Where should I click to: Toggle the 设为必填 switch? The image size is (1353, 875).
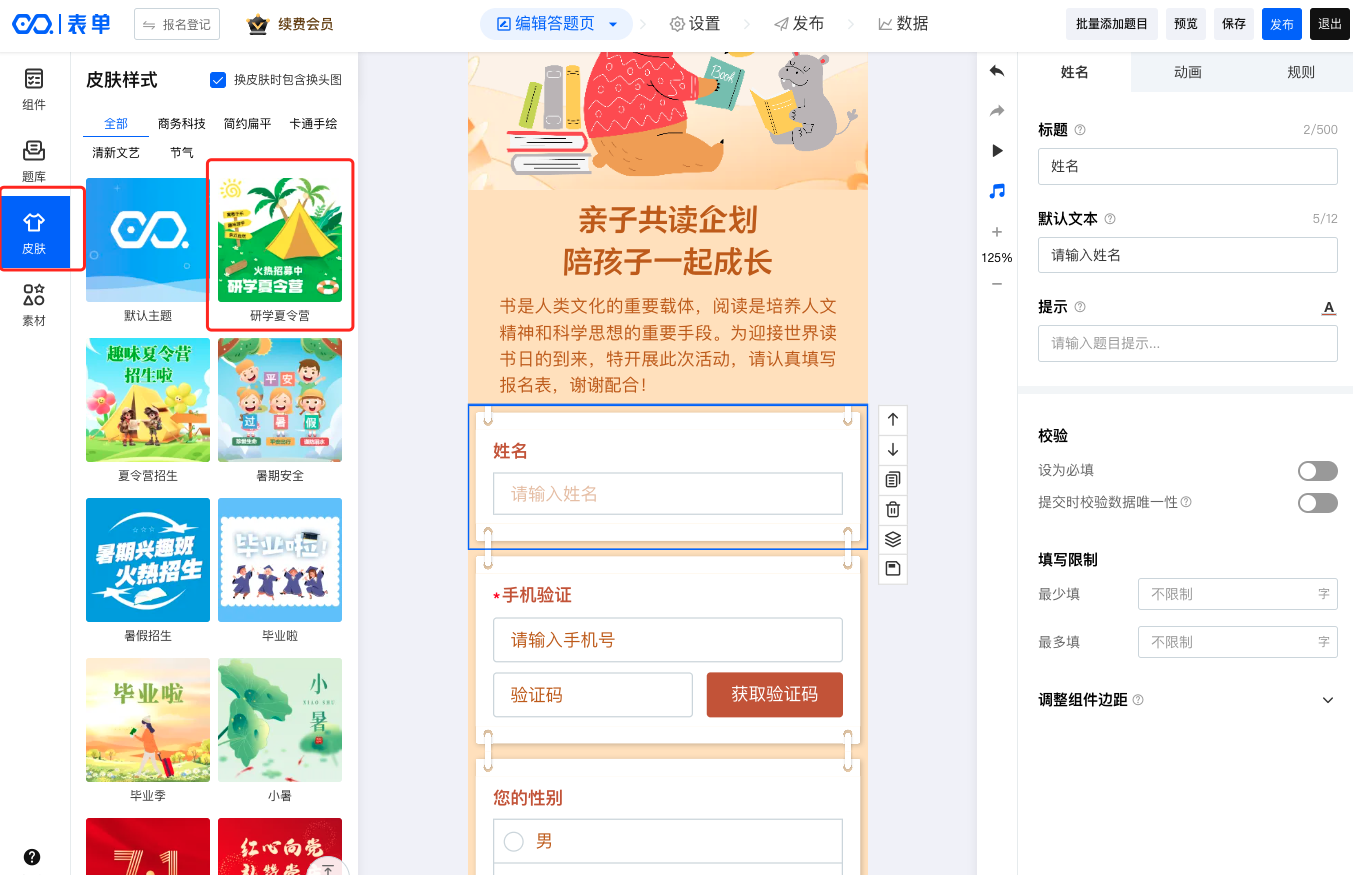coord(1317,471)
